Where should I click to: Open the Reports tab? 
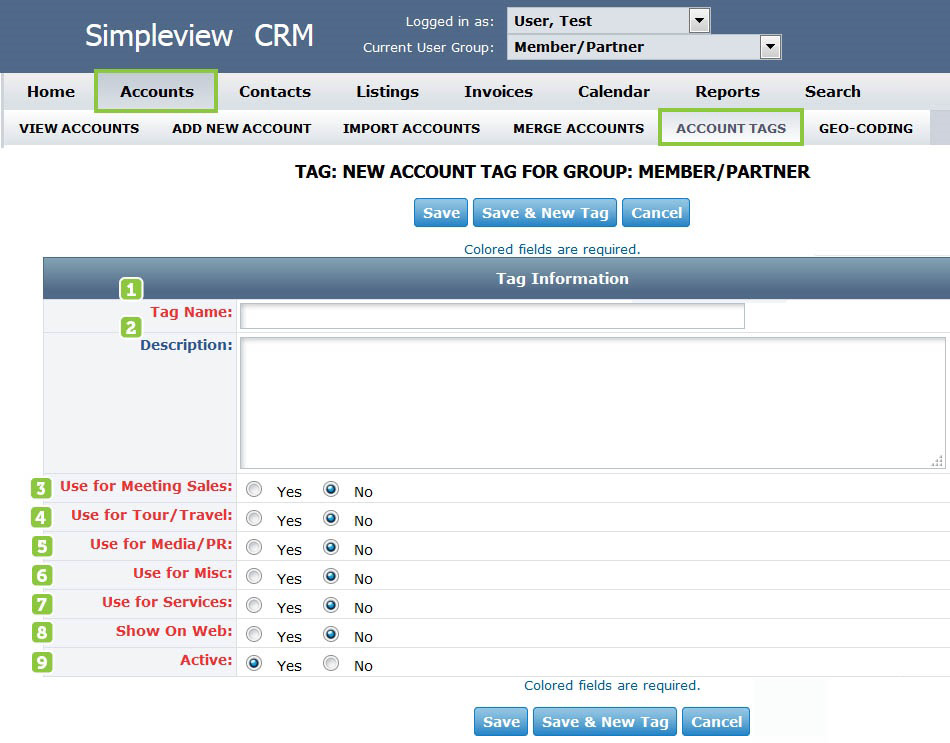[x=727, y=92]
